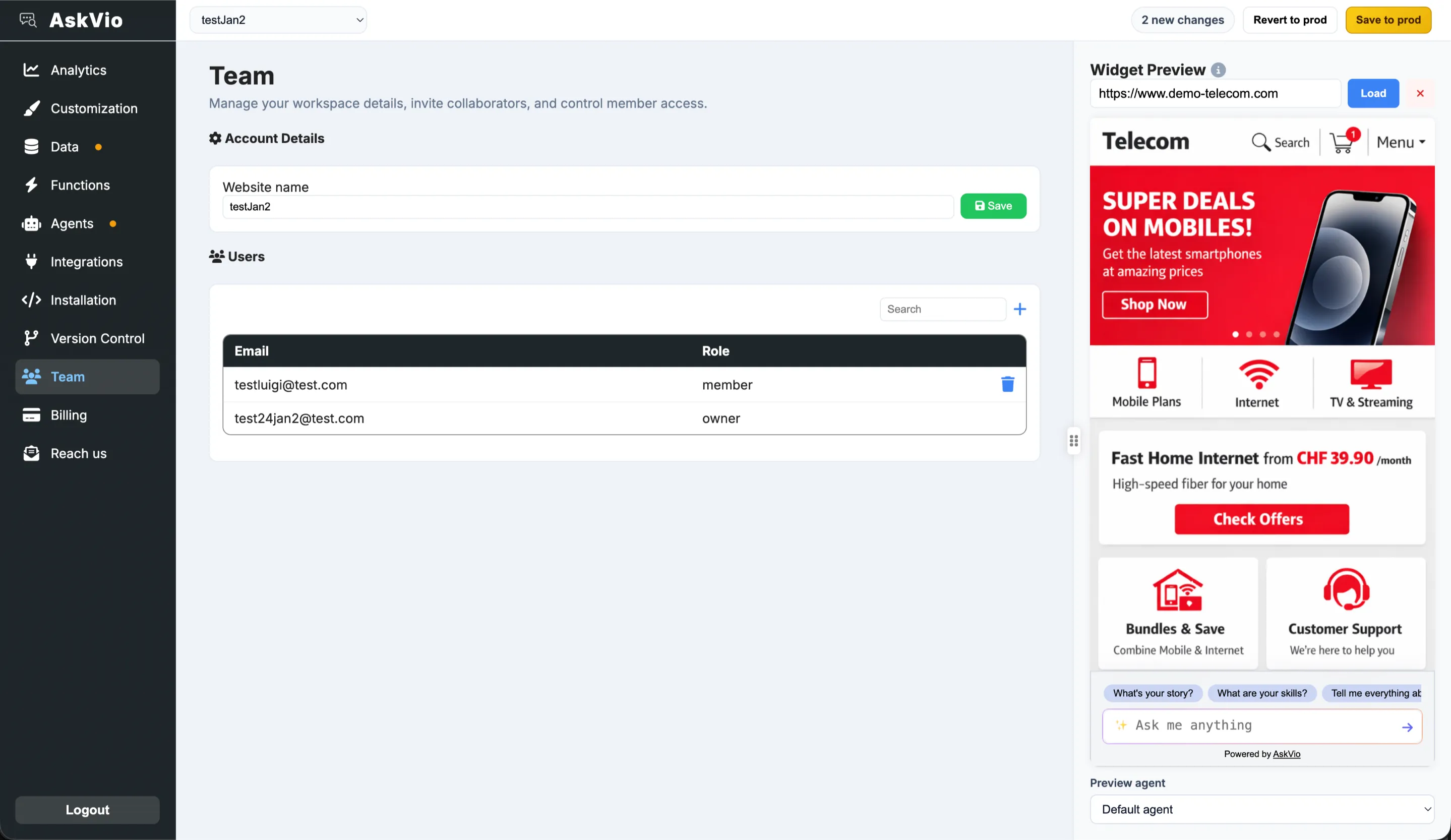Navigate to Data section
Viewport: 1451px width, 840px height.
pos(88,147)
